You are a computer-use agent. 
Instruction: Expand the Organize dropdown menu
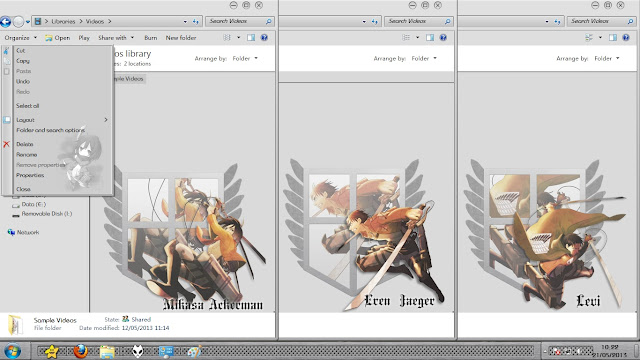coord(20,38)
